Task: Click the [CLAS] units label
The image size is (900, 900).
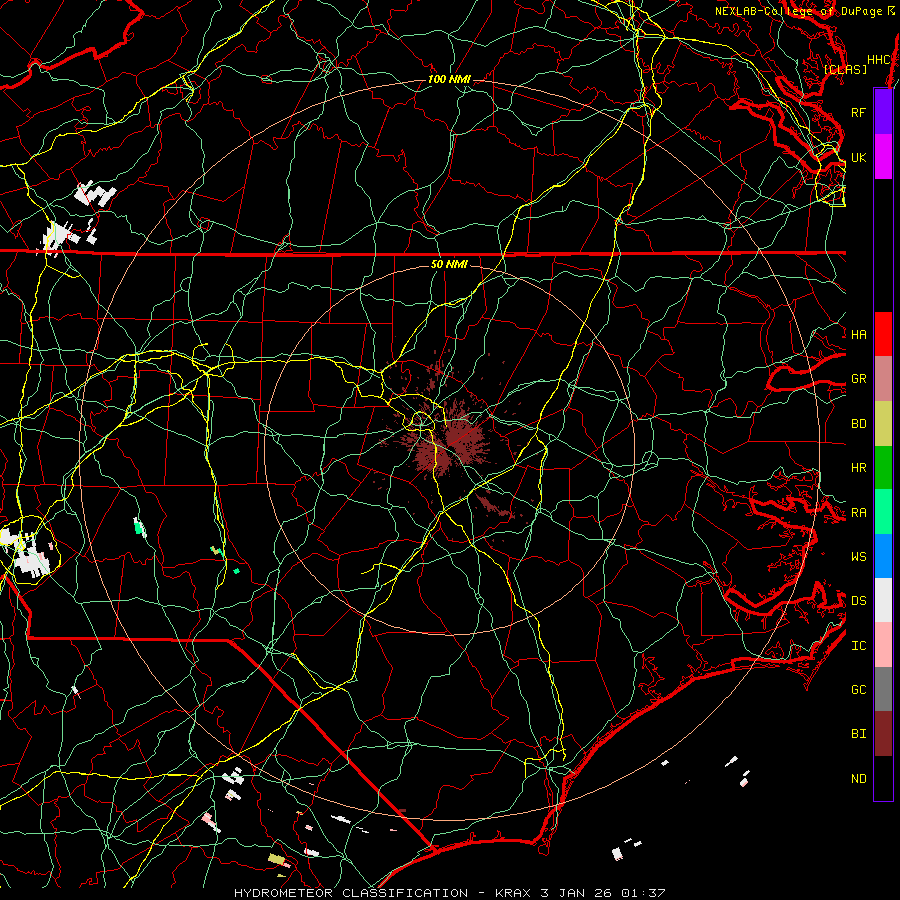Action: click(845, 69)
